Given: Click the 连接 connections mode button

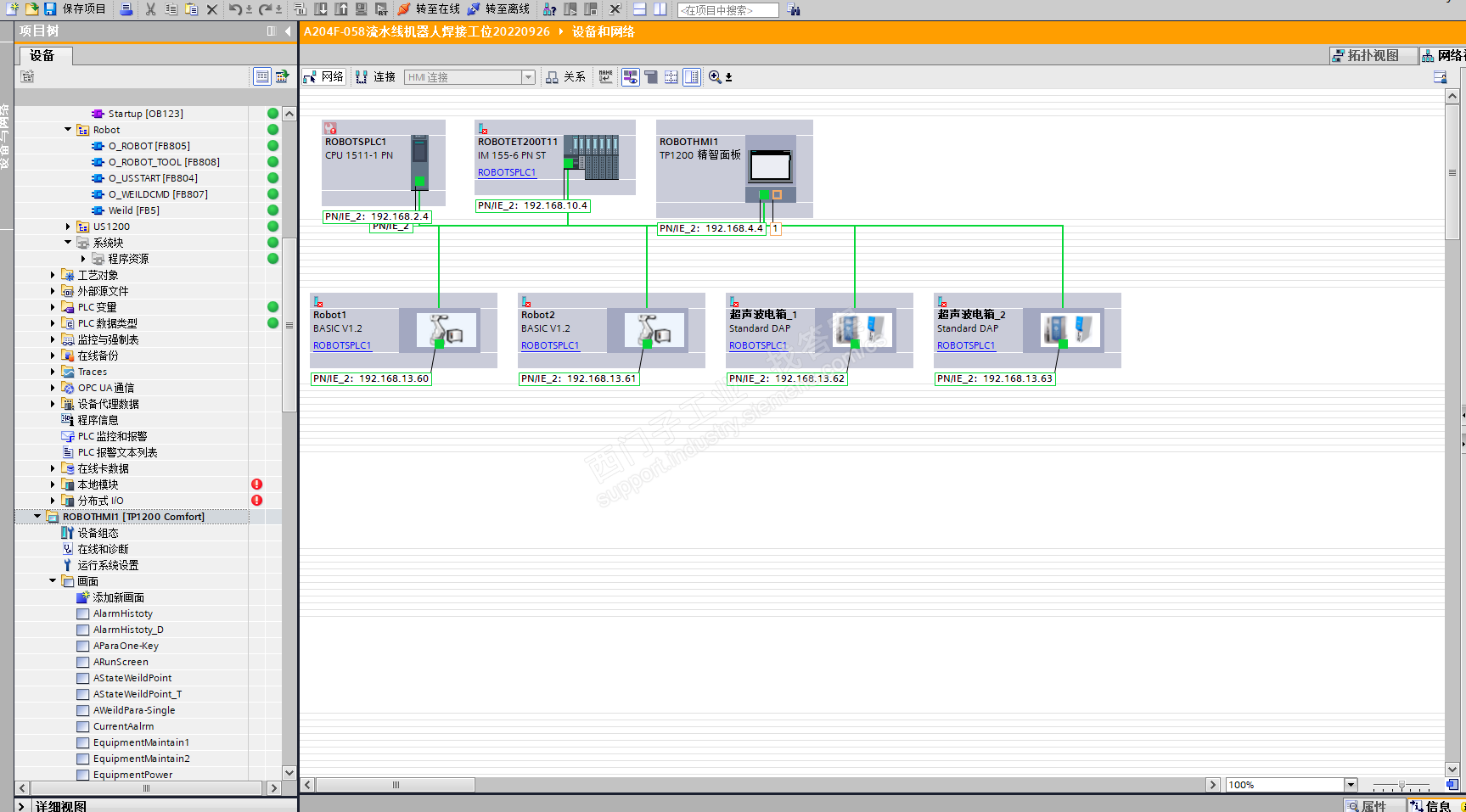Looking at the screenshot, I should click(375, 77).
